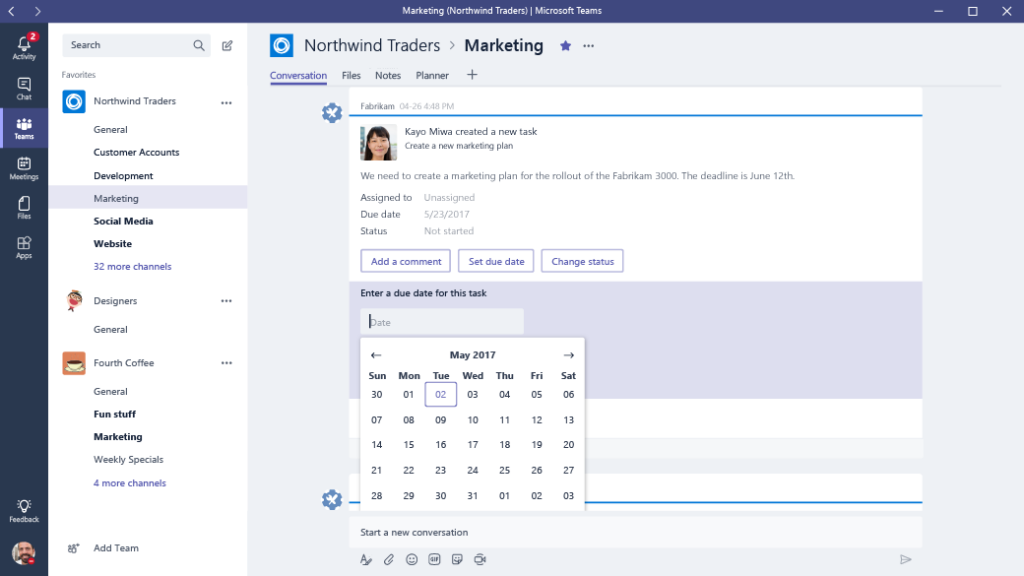Toggle the favorite star for Marketing channel
This screenshot has width=1024, height=576.
(x=566, y=46)
